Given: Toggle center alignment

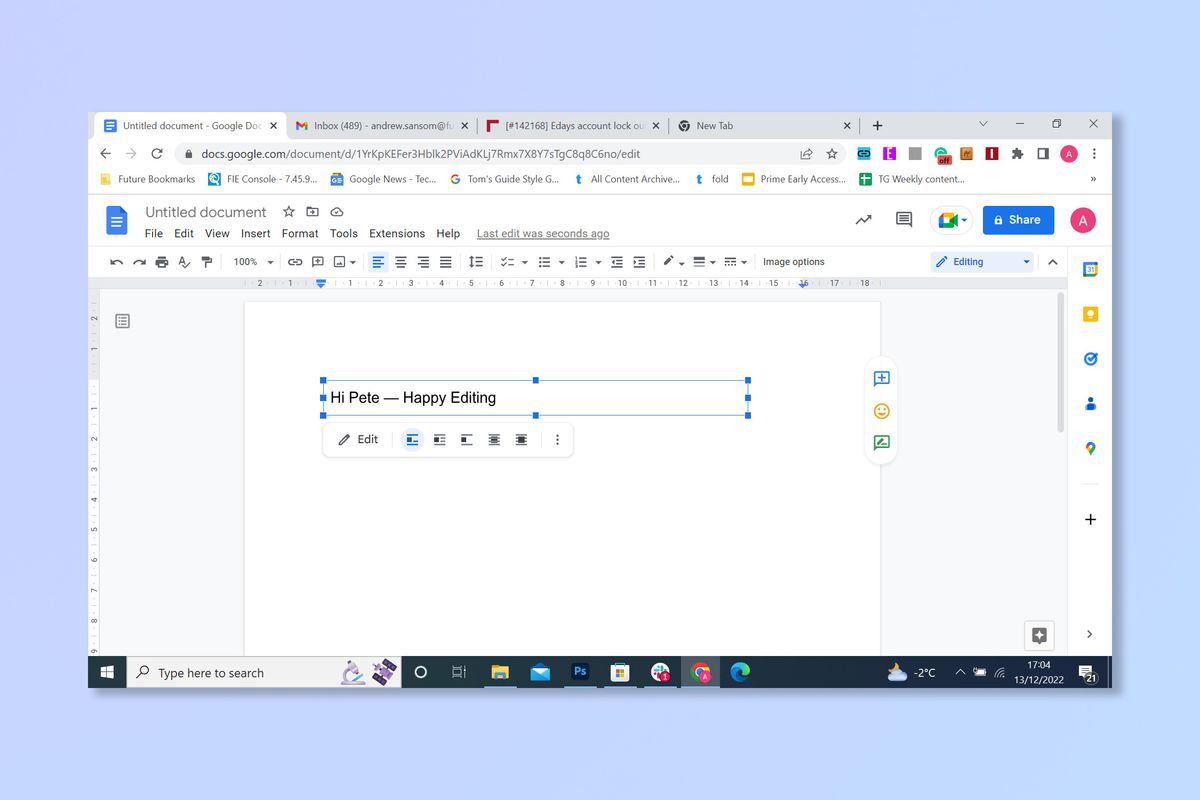Looking at the screenshot, I should coord(400,261).
